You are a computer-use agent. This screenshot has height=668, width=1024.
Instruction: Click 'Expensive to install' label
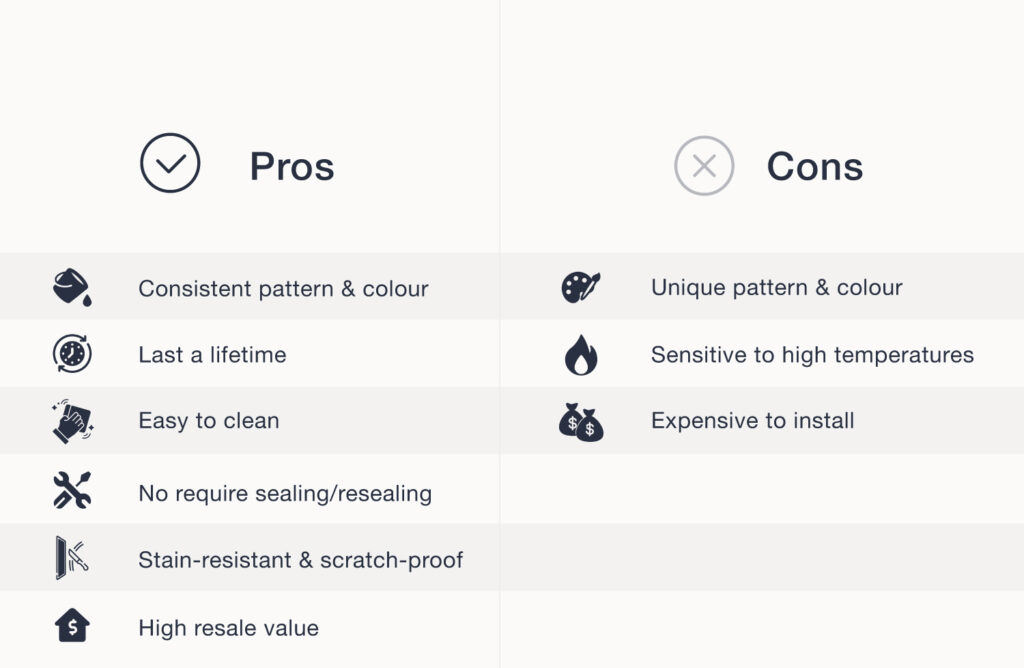coord(753,421)
